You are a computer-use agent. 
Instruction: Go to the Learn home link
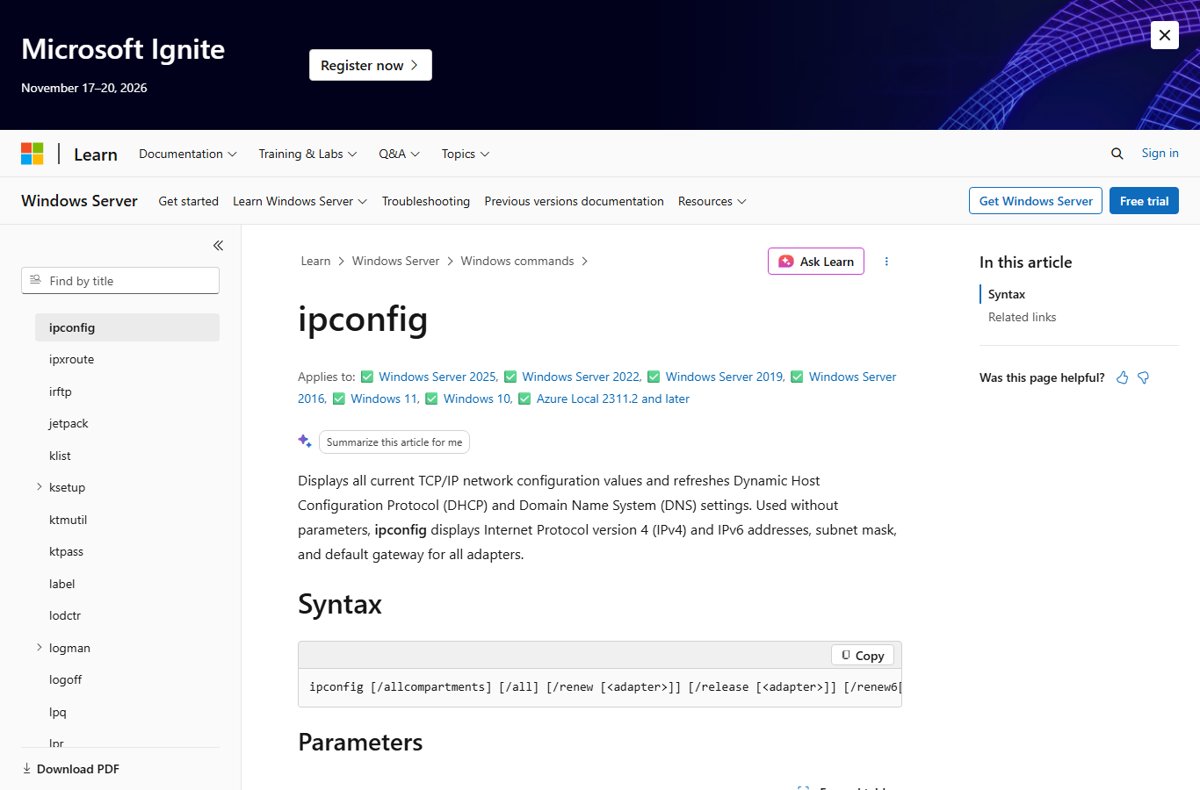[95, 154]
